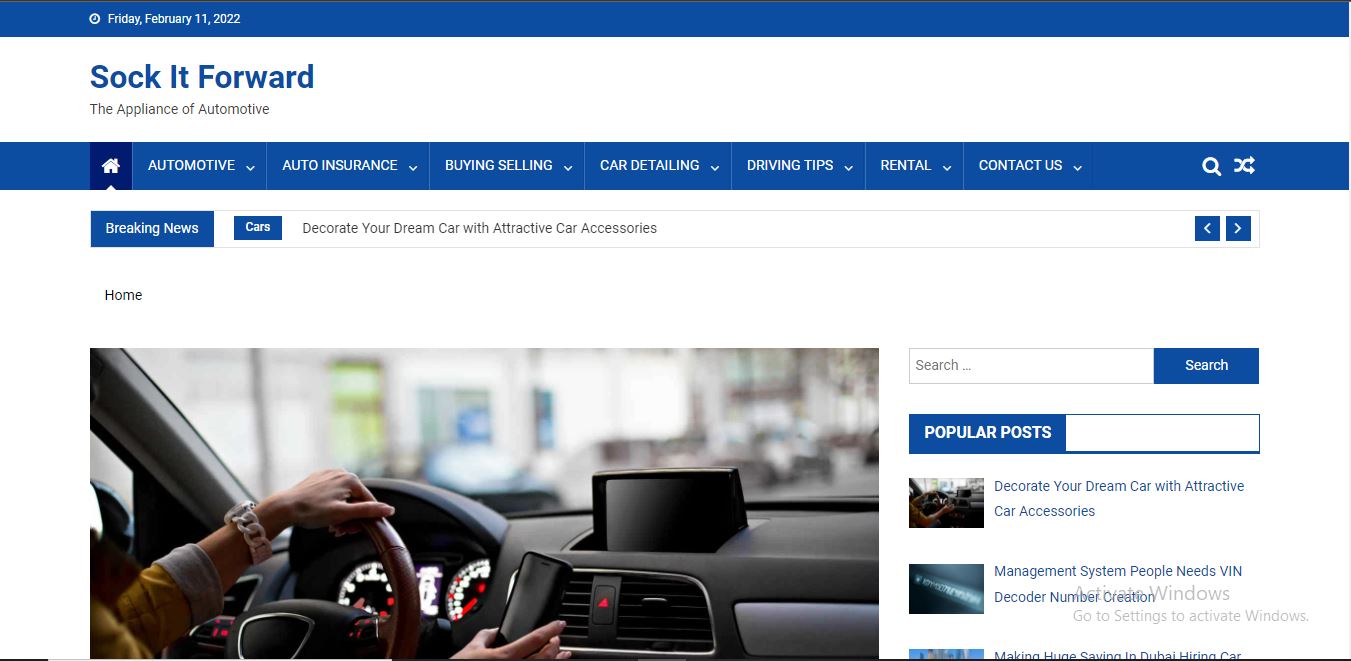The height and width of the screenshot is (661, 1351).
Task: Click thumbnail of VIN Decoder post
Action: [x=946, y=589]
